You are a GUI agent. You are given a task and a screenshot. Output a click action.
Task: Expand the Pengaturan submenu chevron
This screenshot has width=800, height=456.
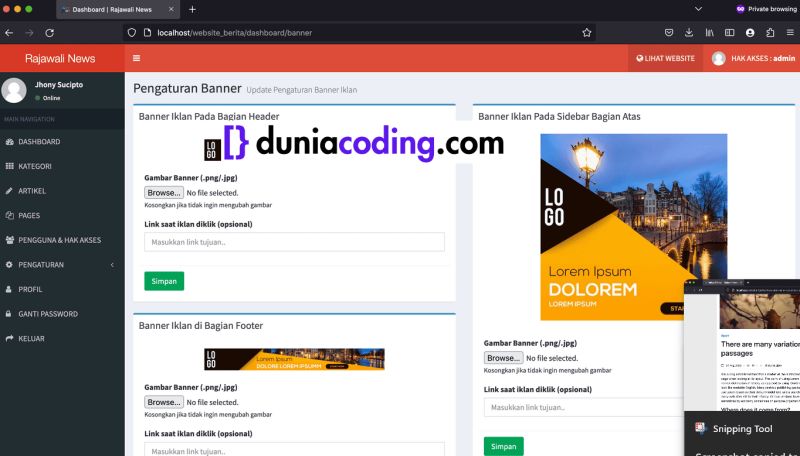[112, 265]
